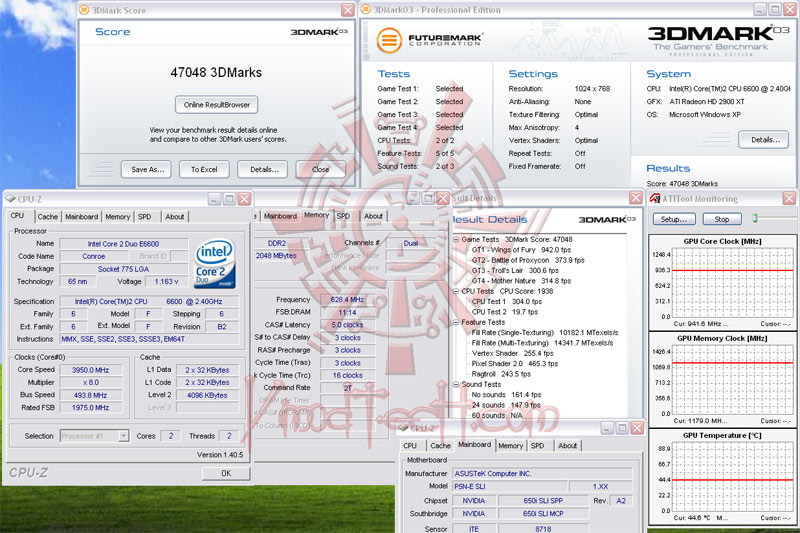Select GT1 - Wings of Fury result
This screenshot has width=800, height=533.
(x=521, y=250)
